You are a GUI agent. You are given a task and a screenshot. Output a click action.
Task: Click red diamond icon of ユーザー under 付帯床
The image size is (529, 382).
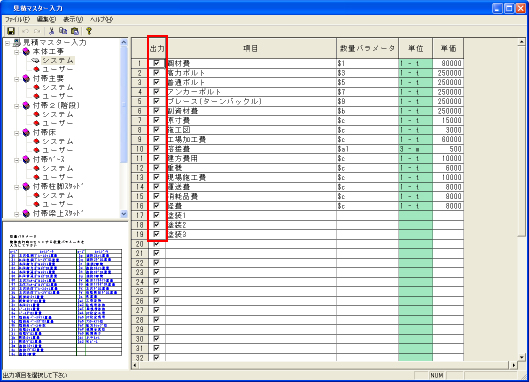(36, 151)
